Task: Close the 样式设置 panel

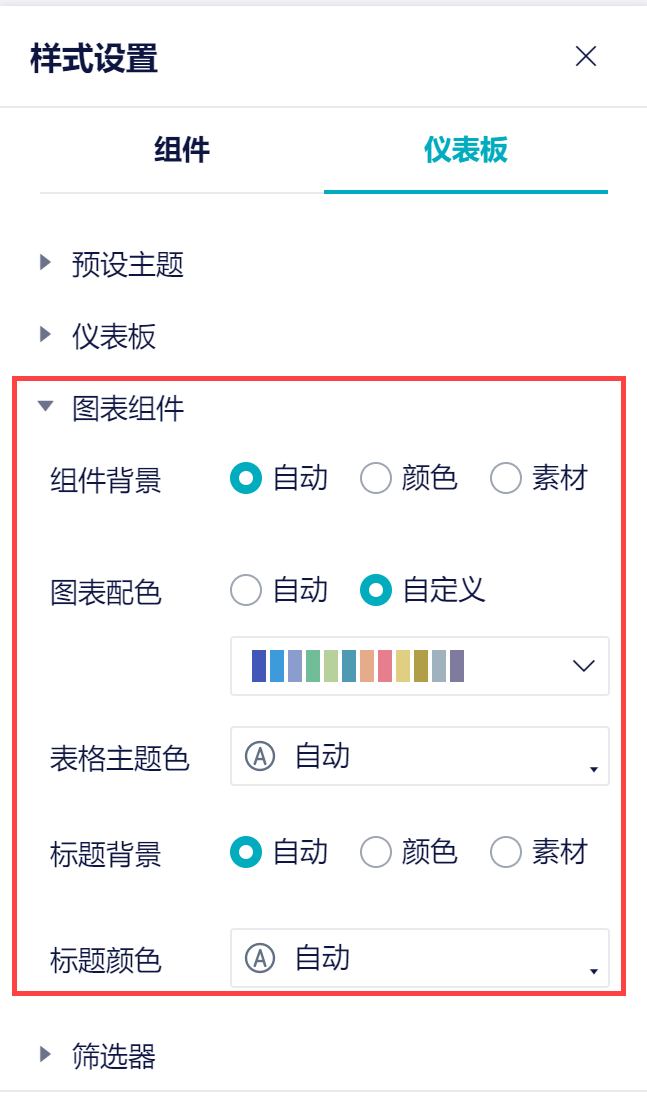Action: [x=586, y=57]
